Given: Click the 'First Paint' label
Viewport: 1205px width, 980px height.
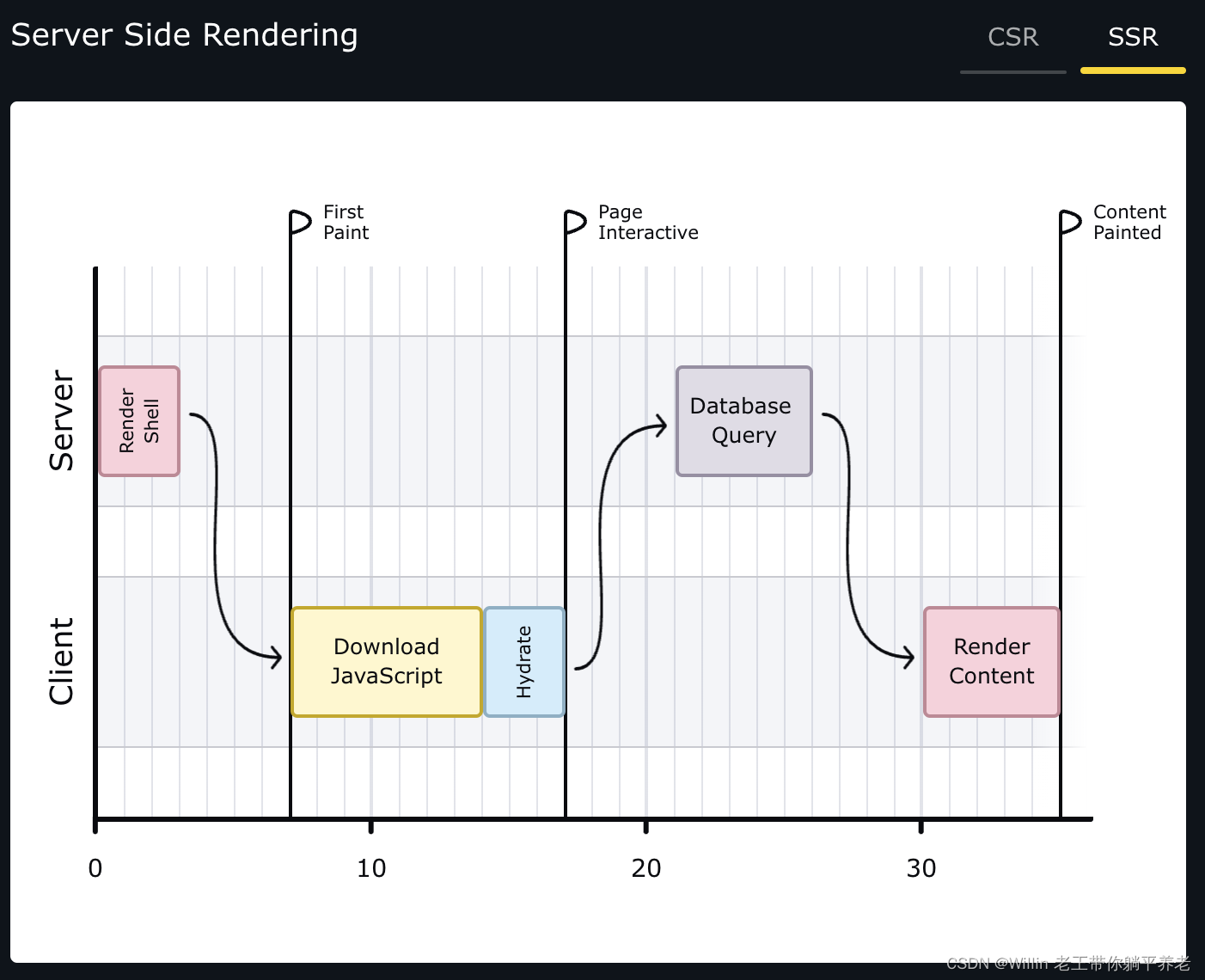Looking at the screenshot, I should (346, 222).
